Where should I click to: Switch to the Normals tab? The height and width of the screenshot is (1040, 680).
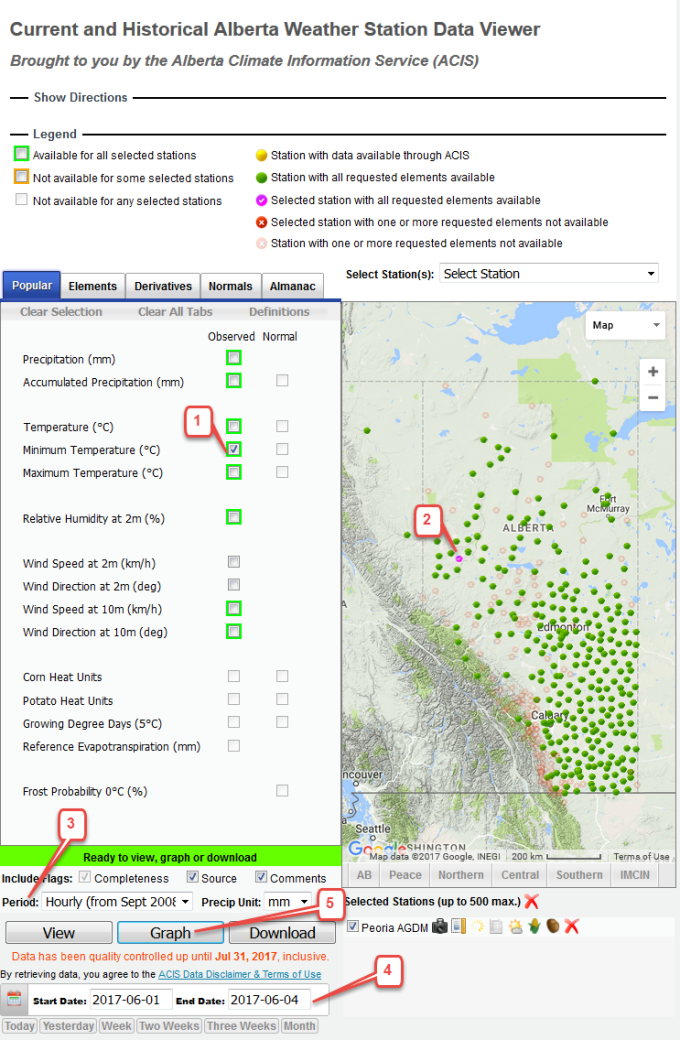coord(230,287)
